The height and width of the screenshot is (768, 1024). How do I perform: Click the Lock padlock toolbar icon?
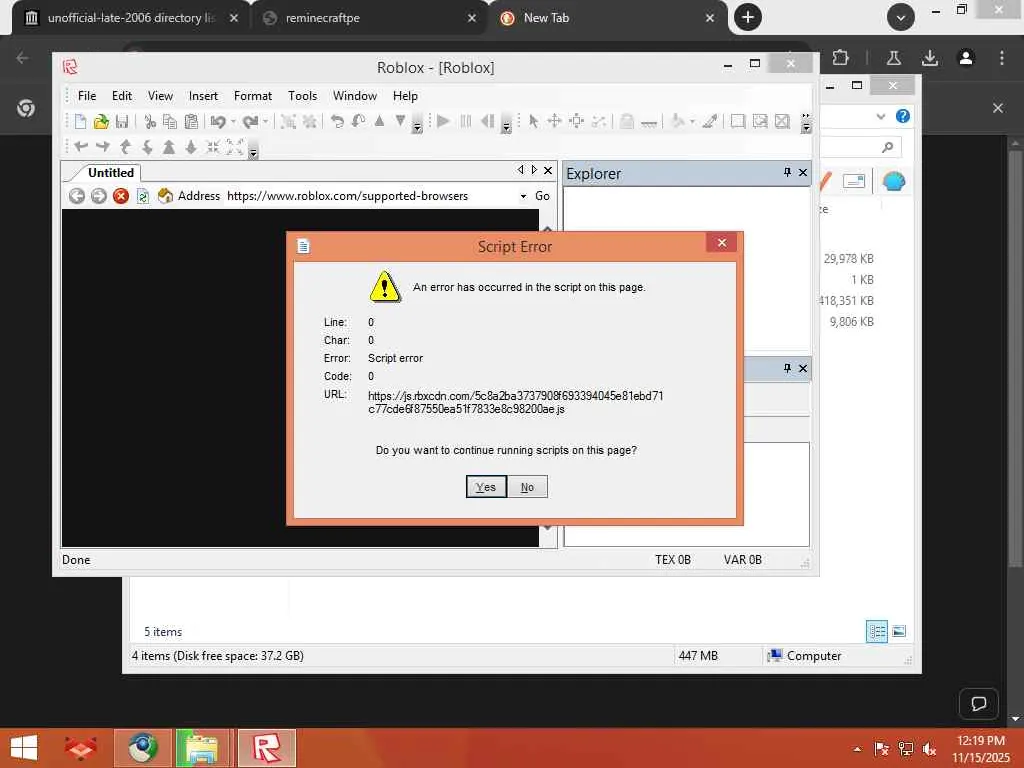pyautogui.click(x=626, y=121)
